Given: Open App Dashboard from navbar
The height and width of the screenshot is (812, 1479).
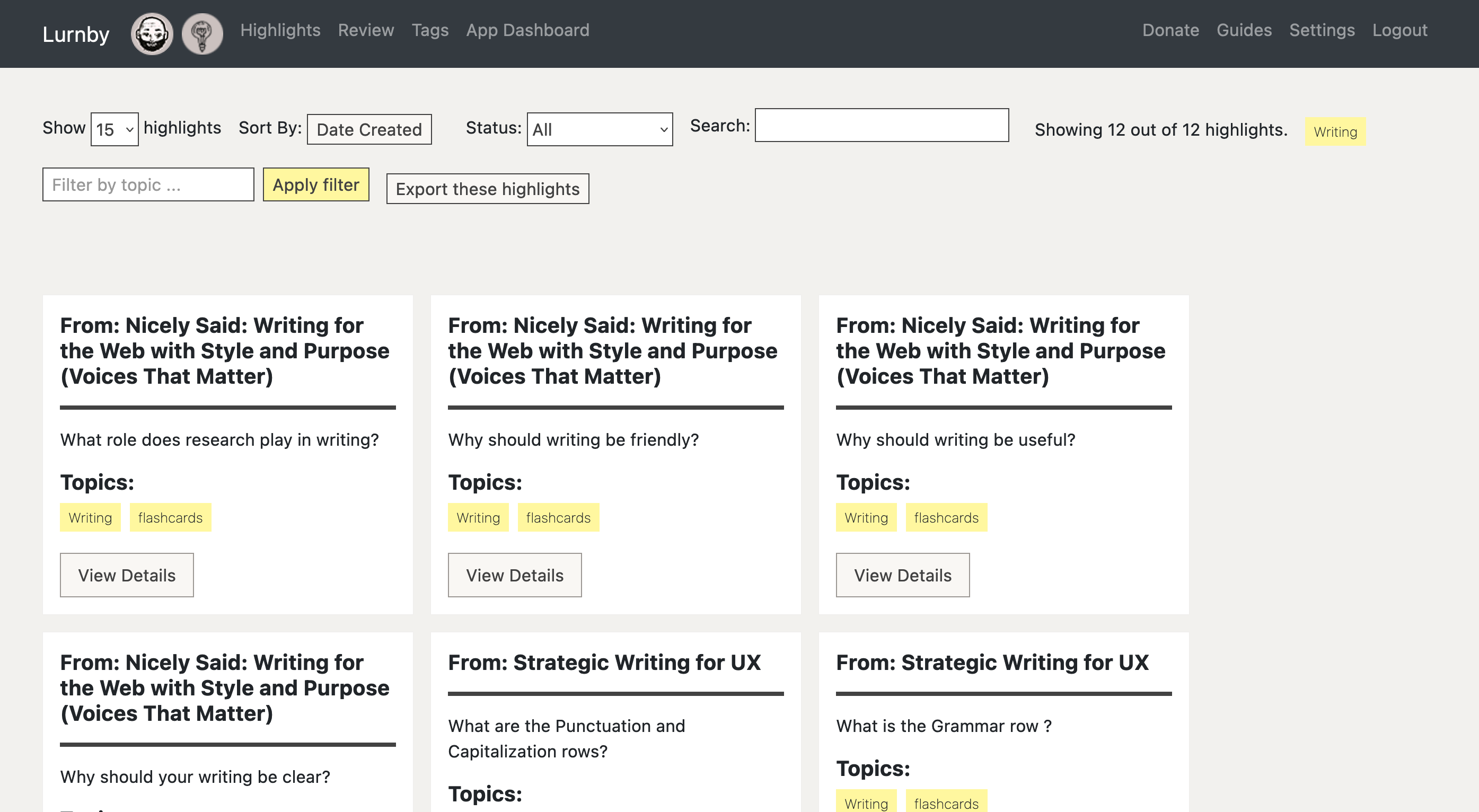Looking at the screenshot, I should pos(527,30).
